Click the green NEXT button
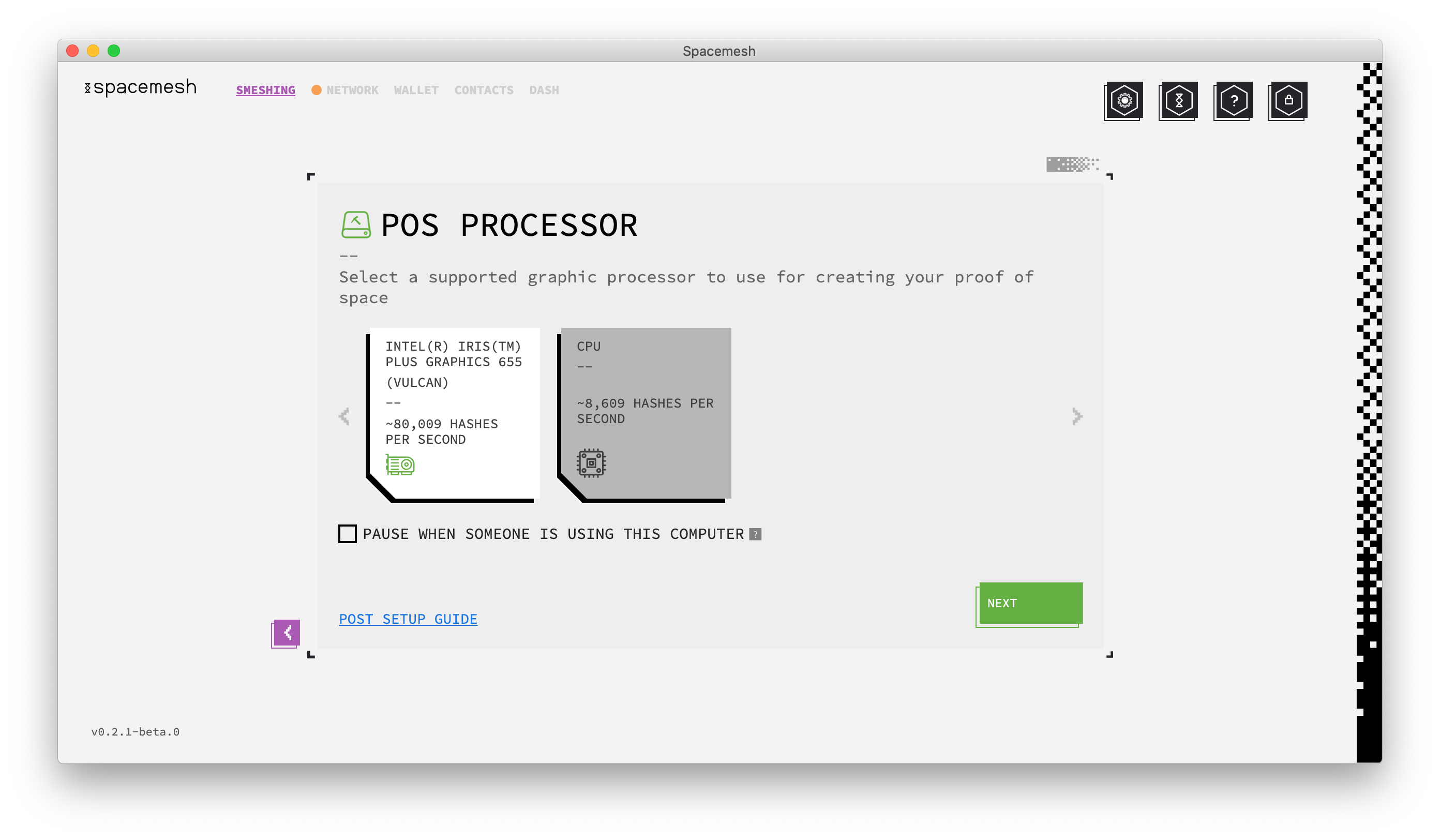The image size is (1440, 840). [1030, 604]
